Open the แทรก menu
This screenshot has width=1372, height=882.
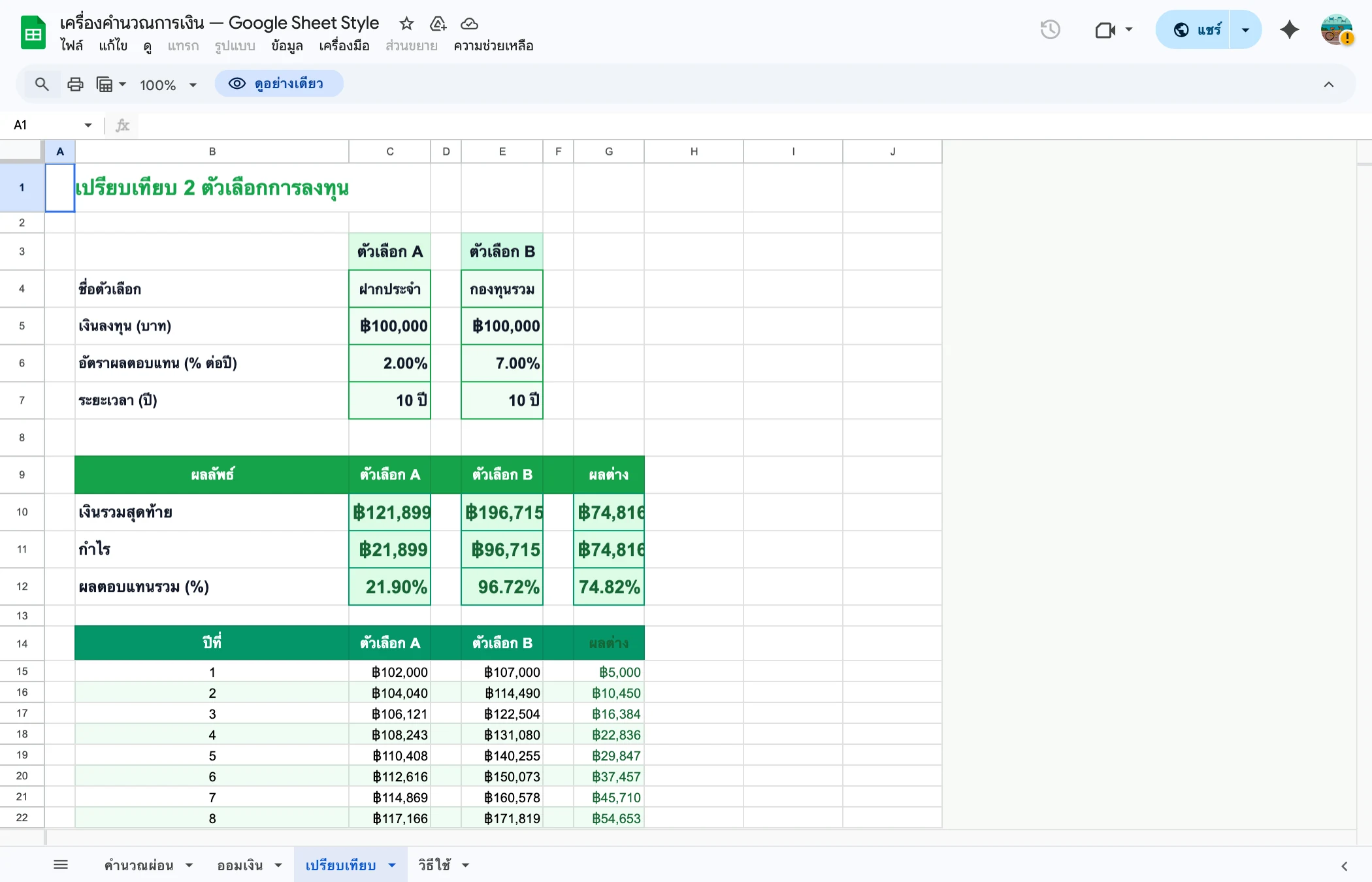183,46
